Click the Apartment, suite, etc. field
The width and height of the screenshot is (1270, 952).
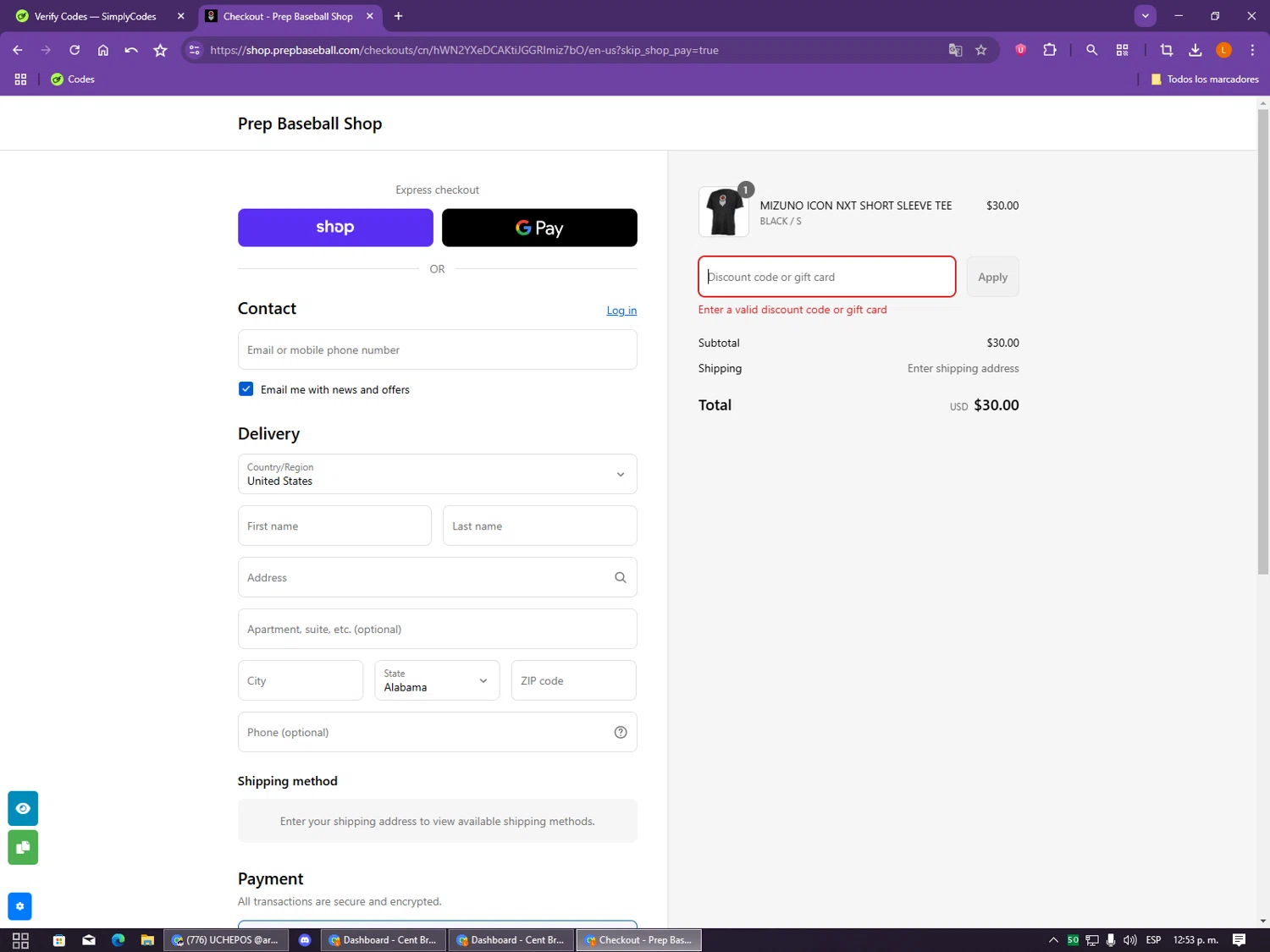pos(437,629)
